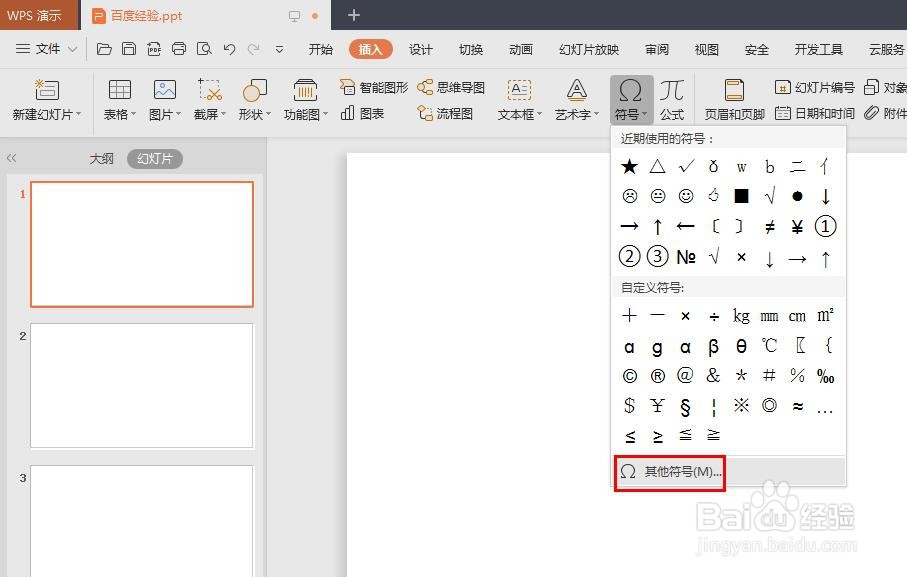Insert the ¥ yen symbol in recent symbols
The width and height of the screenshot is (907, 577).
click(797, 227)
